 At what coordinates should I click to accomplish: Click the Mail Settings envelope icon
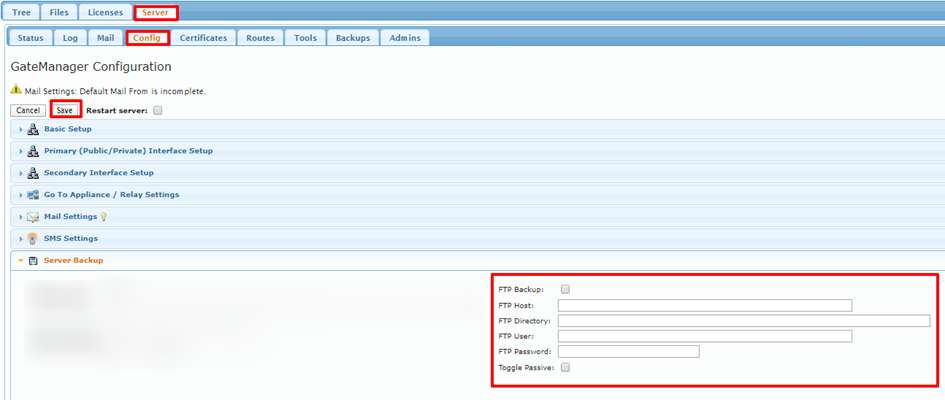coord(33,217)
